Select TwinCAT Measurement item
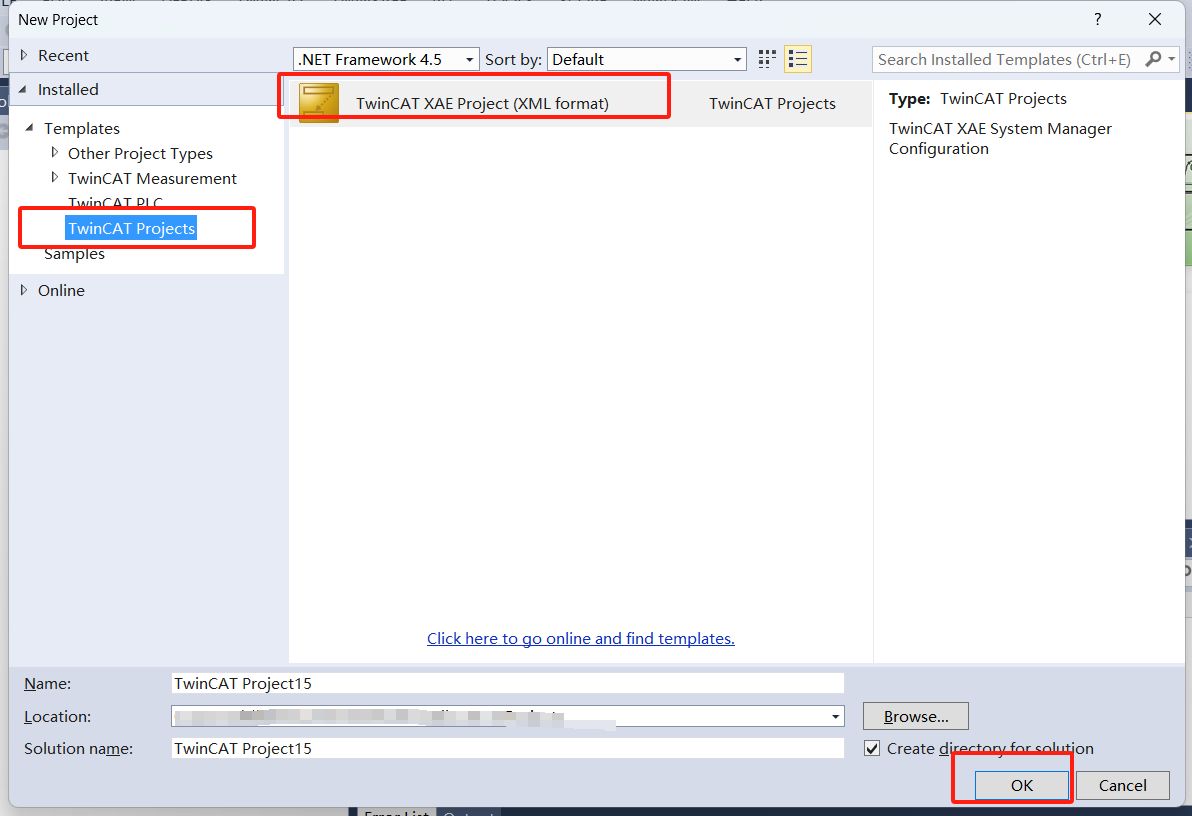The height and width of the screenshot is (816, 1192). pyautogui.click(x=152, y=179)
